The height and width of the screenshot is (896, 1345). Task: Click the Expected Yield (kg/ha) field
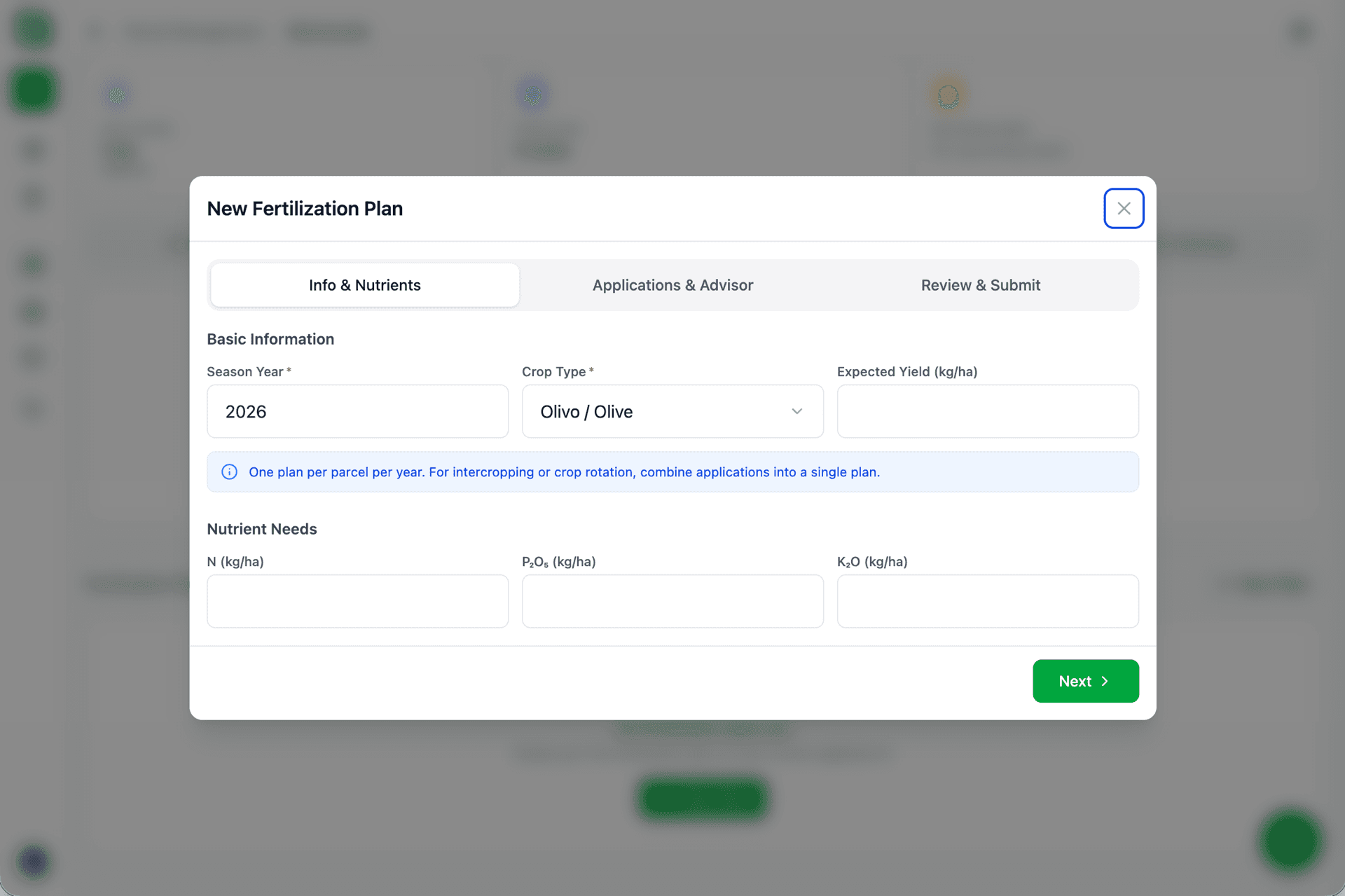click(x=987, y=411)
